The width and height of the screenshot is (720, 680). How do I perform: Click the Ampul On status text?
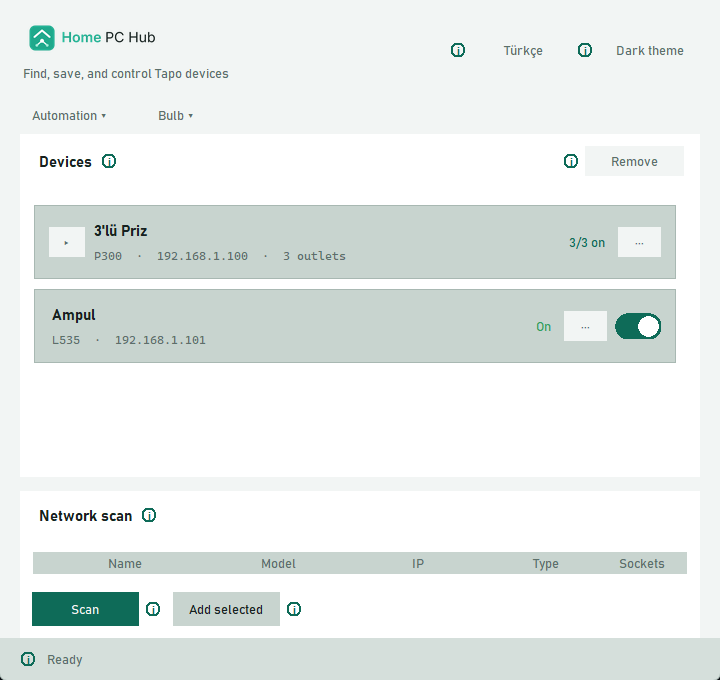tap(544, 326)
